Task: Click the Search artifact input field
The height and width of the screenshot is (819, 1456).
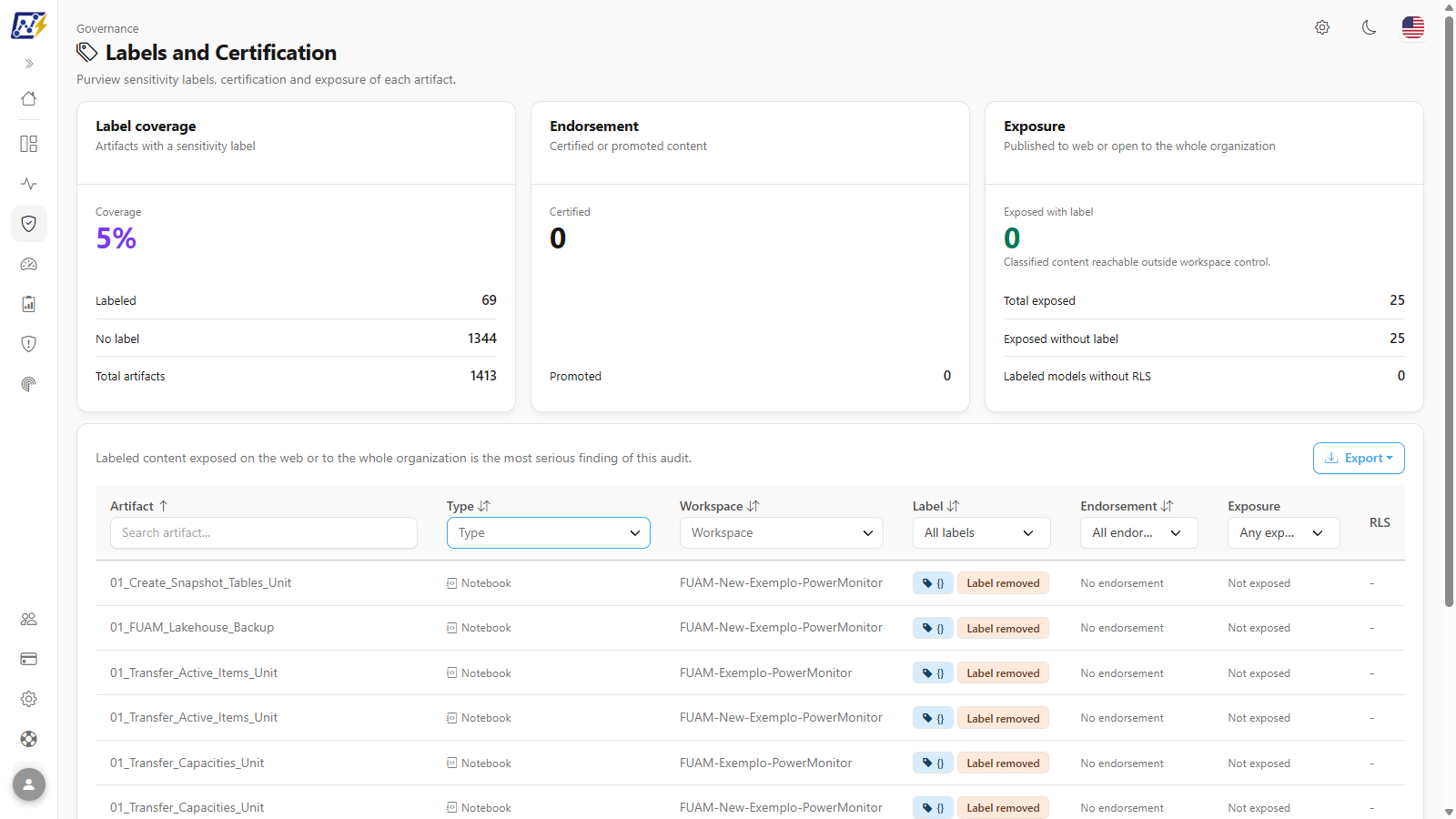Action: tap(264, 533)
